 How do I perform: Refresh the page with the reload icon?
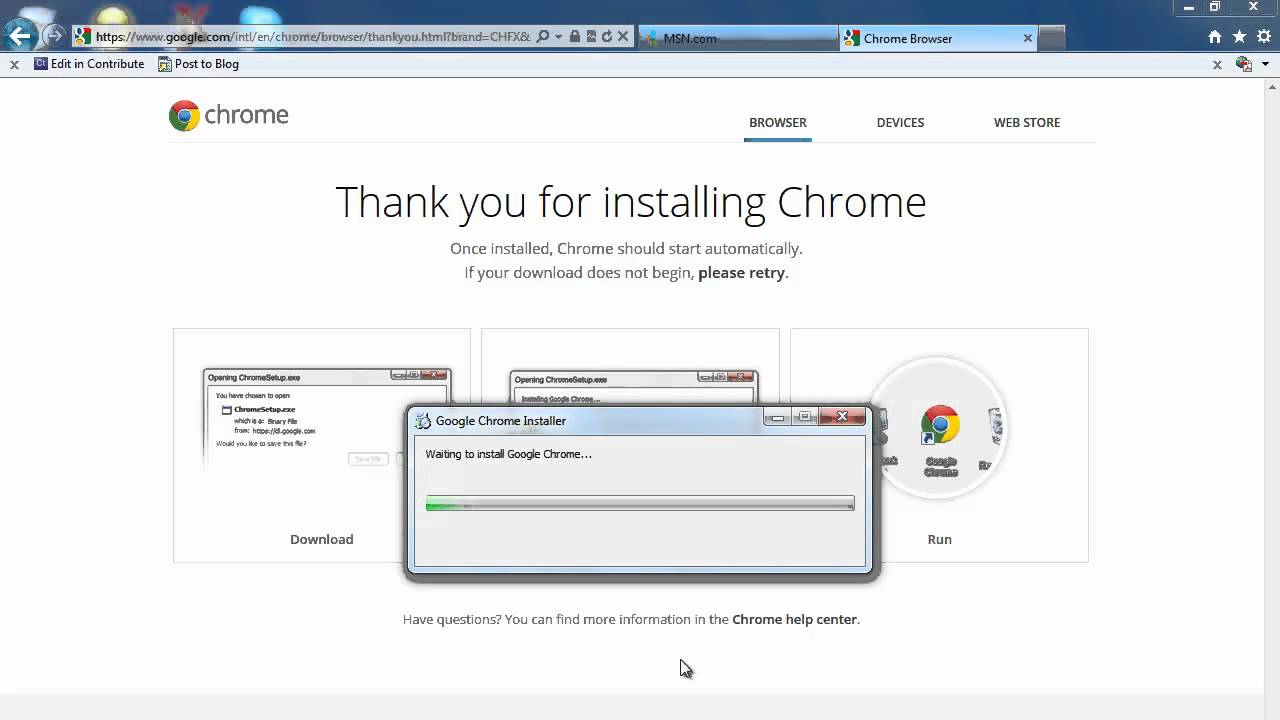606,37
